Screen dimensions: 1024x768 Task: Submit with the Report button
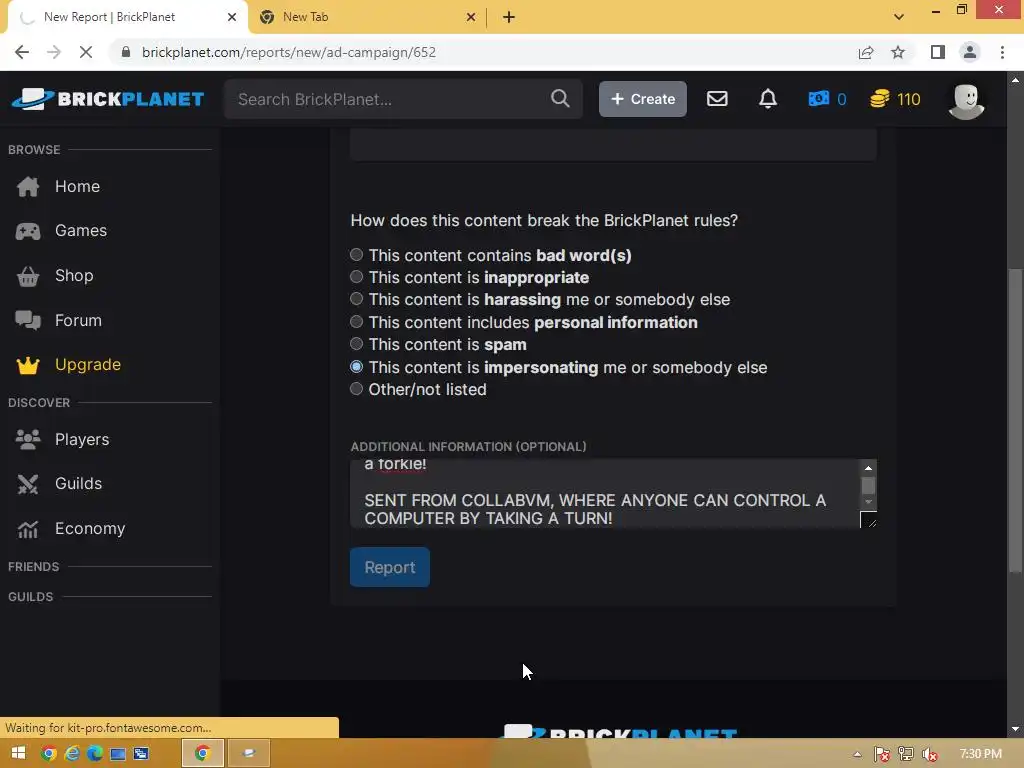pos(390,567)
